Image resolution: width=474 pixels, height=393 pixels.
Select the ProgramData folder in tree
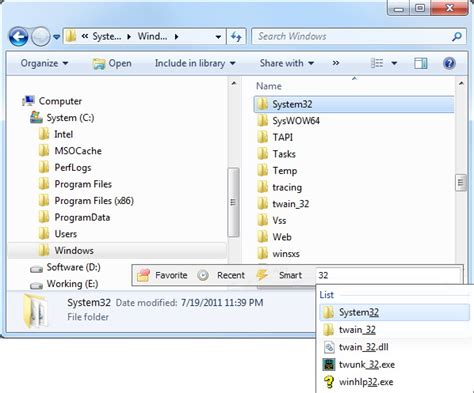(74, 218)
